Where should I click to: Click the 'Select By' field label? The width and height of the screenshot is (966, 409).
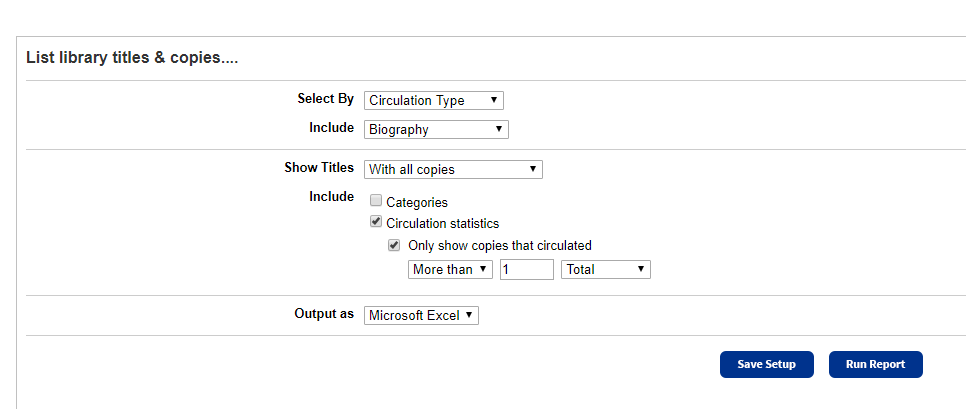[x=325, y=99]
